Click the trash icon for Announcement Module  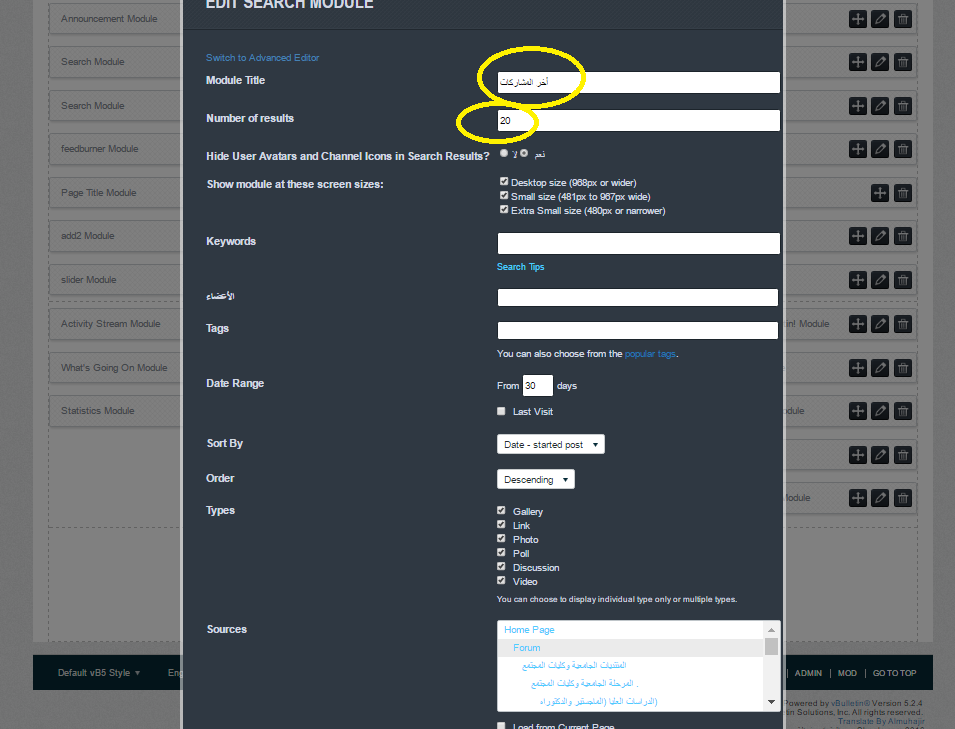coord(903,19)
